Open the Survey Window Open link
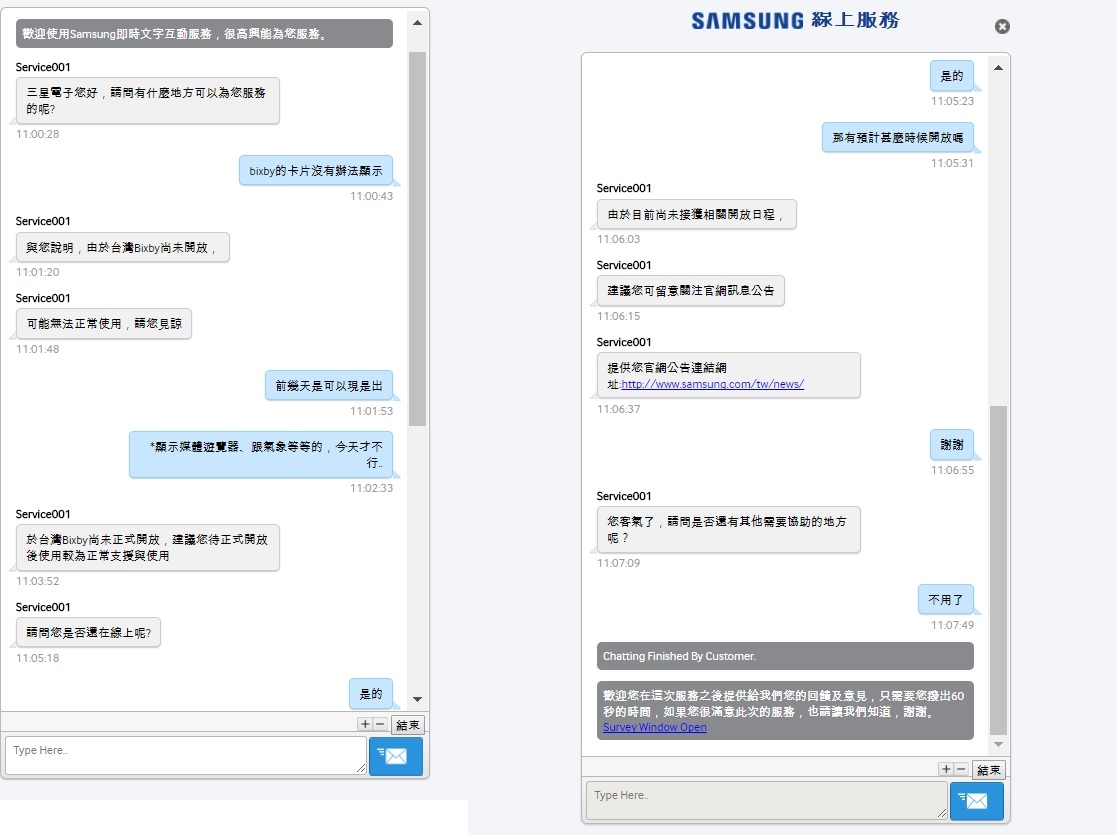Image resolution: width=1117 pixels, height=835 pixels. click(655, 727)
